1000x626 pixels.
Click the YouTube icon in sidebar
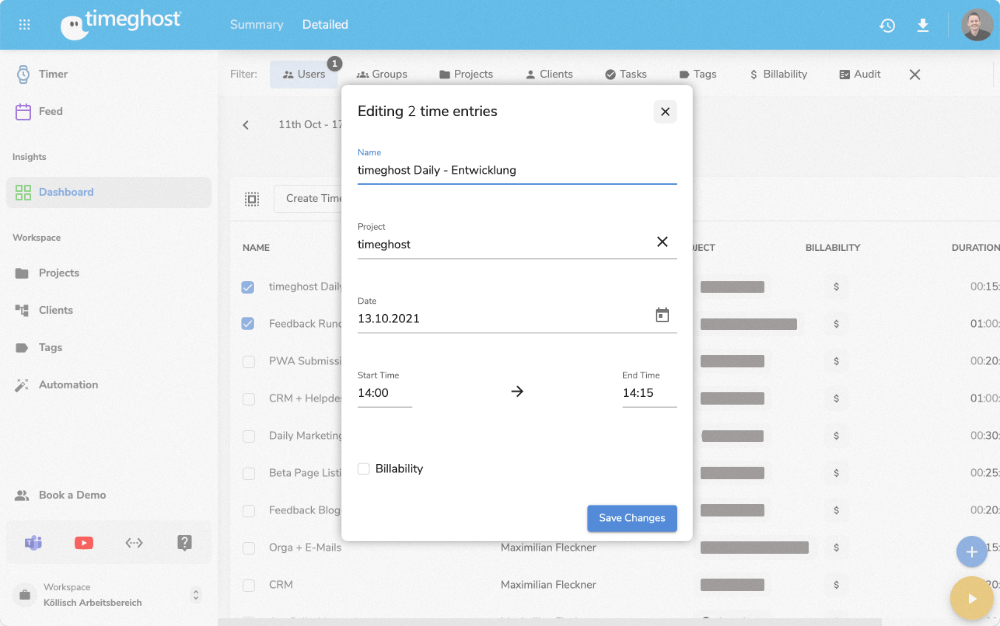click(84, 543)
